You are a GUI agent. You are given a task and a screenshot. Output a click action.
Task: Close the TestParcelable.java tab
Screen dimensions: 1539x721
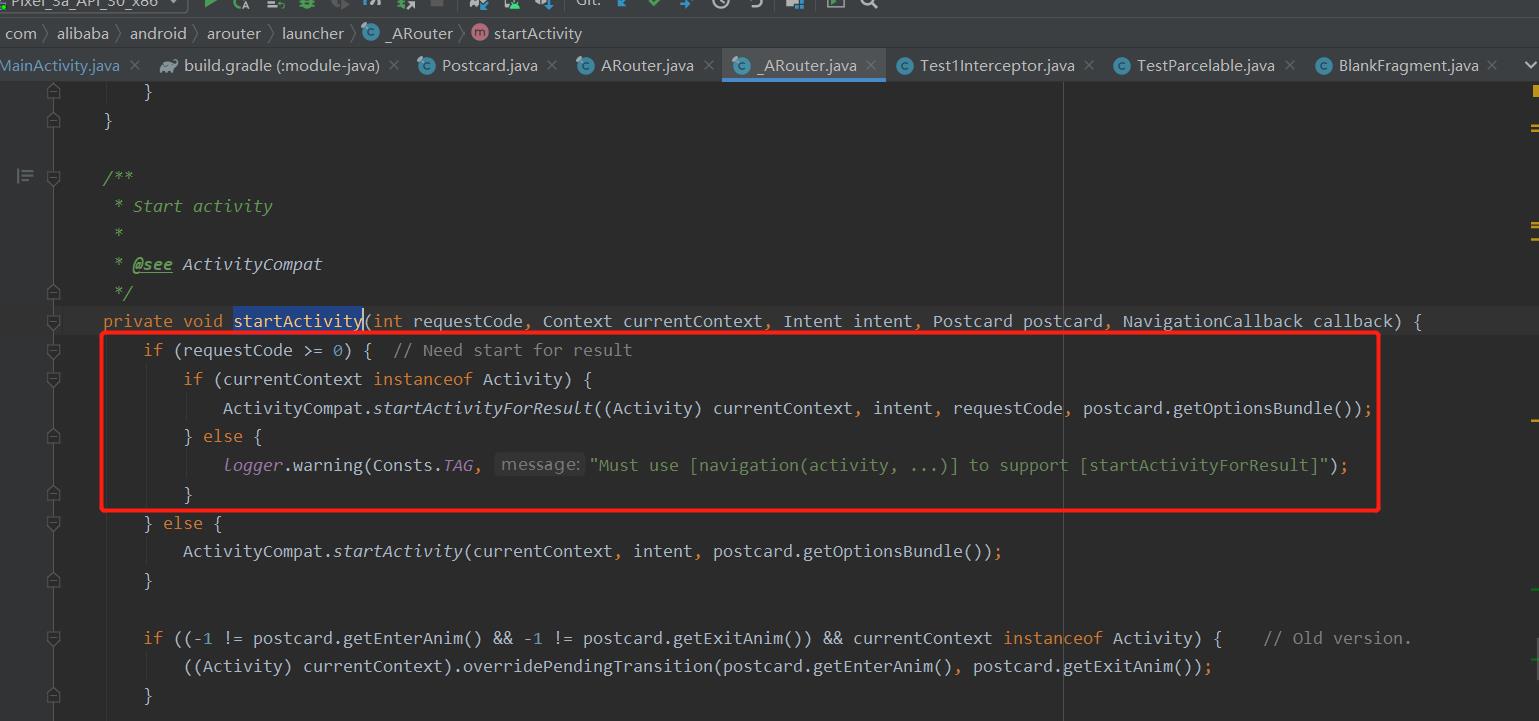coord(1289,66)
